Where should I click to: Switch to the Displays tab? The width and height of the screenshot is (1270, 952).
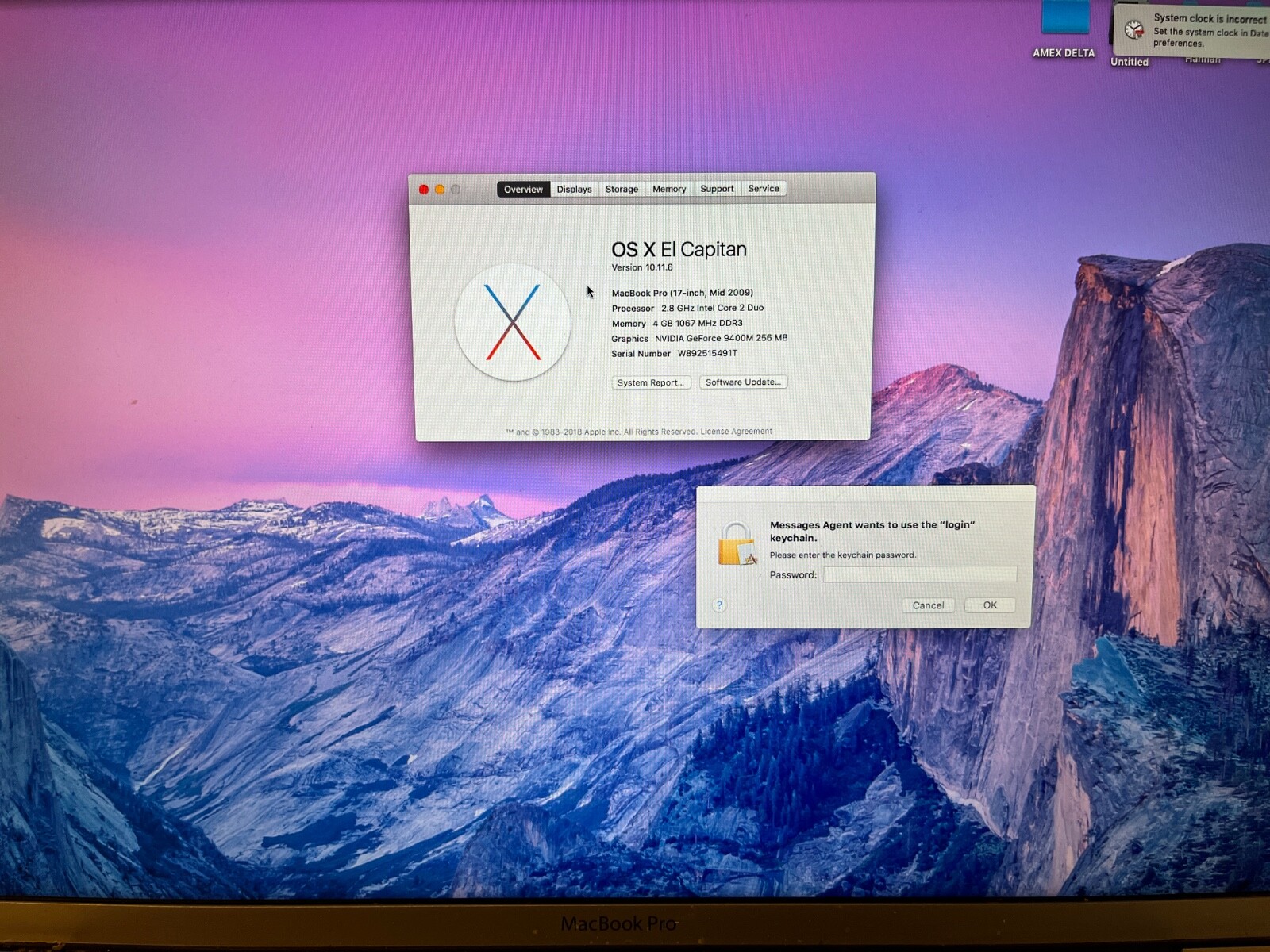click(x=574, y=189)
